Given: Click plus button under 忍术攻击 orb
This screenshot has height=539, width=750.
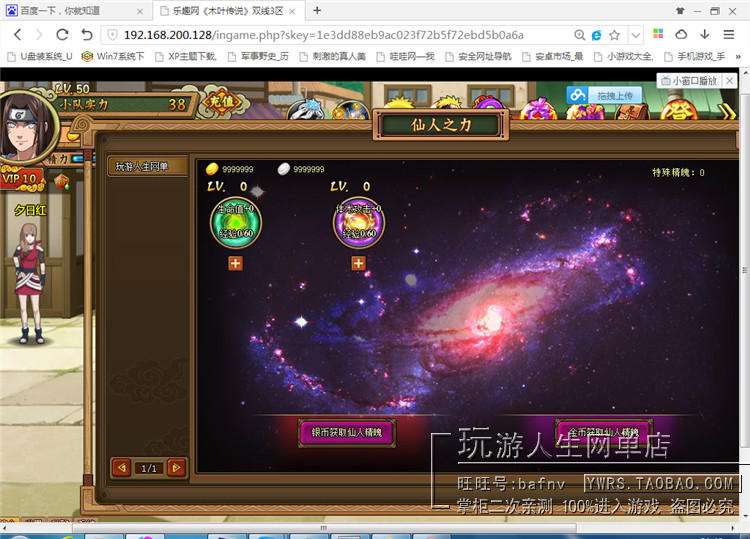Looking at the screenshot, I should click(358, 263).
